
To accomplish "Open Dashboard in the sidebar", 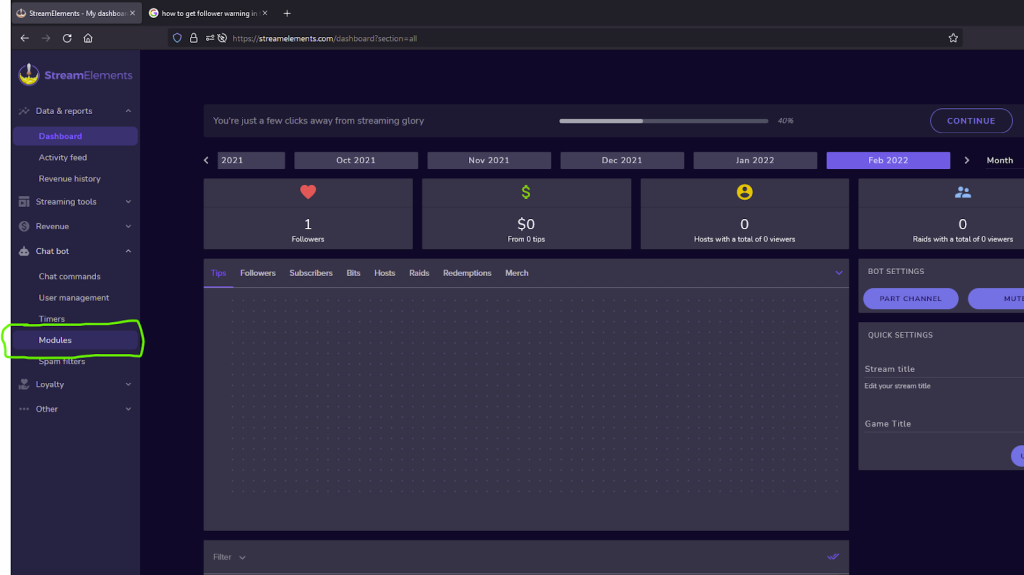I will (75, 136).
